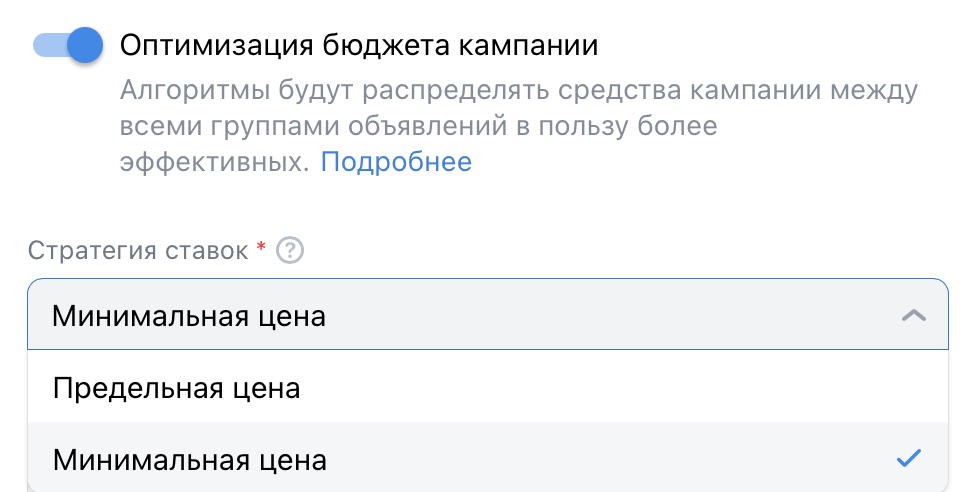Click the red required asterisk
The image size is (968, 492).
tap(261, 246)
